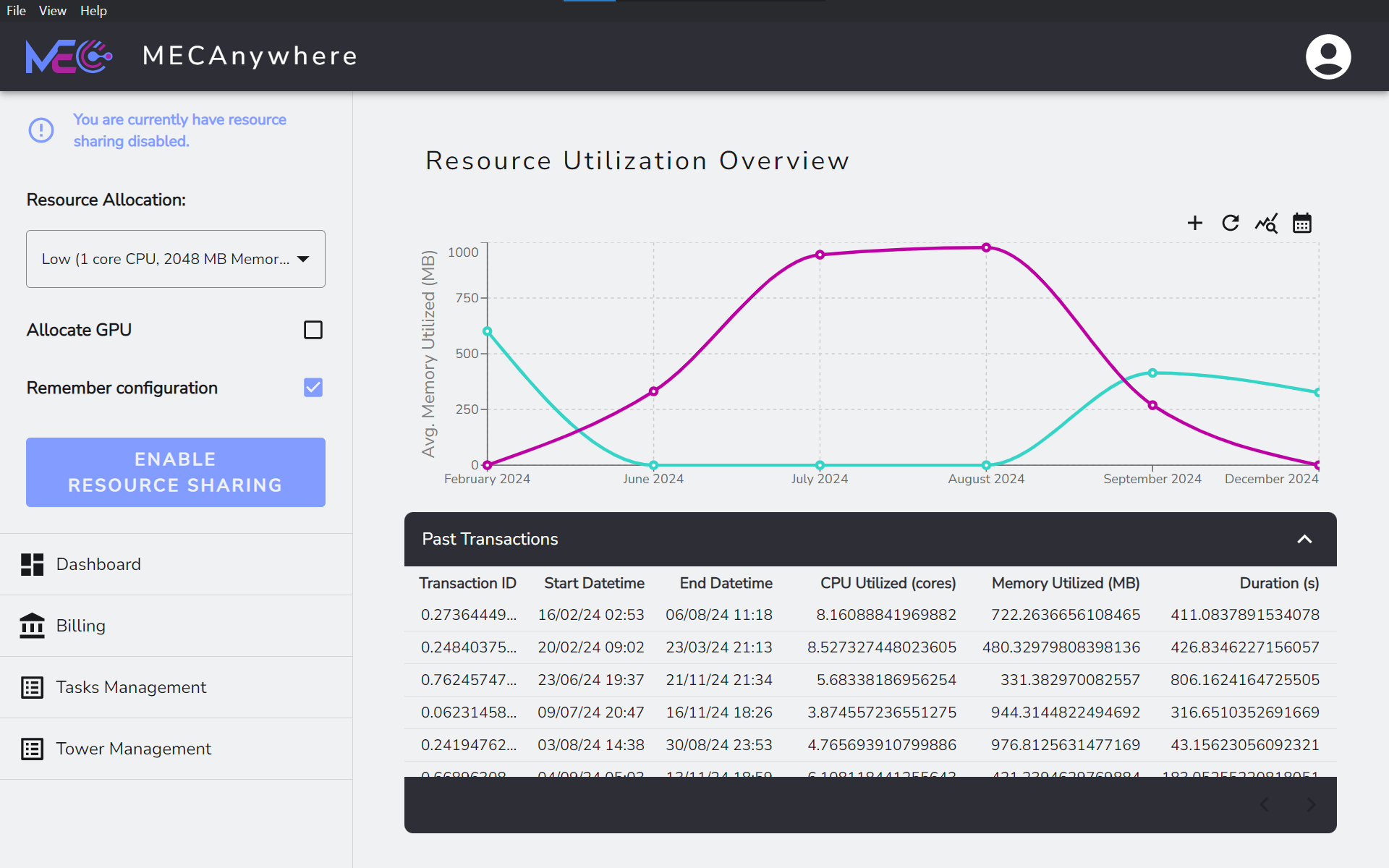
Task: Click CPU value 5.68338186956254
Action: click(886, 680)
